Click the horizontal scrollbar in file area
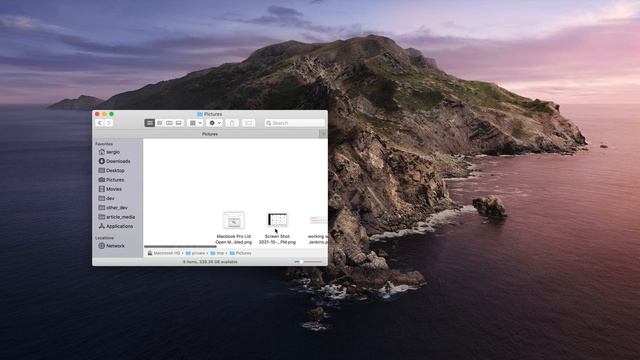This screenshot has height=360, width=640. [180, 247]
